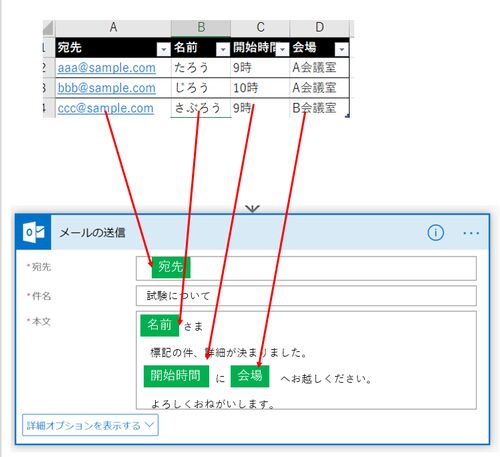Open the 宛先 column filter dropdown
Image resolution: width=500 pixels, height=457 pixels.
[x=163, y=50]
